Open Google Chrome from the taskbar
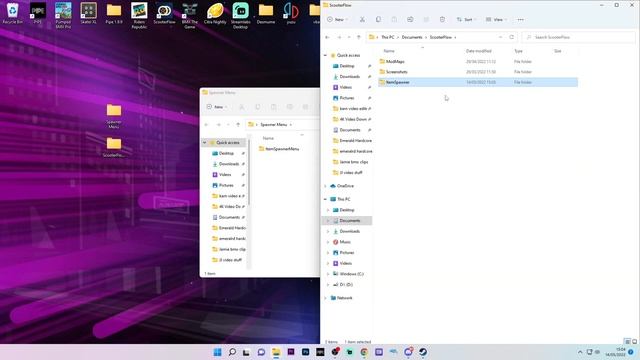The width and height of the screenshot is (640, 360). tap(364, 352)
